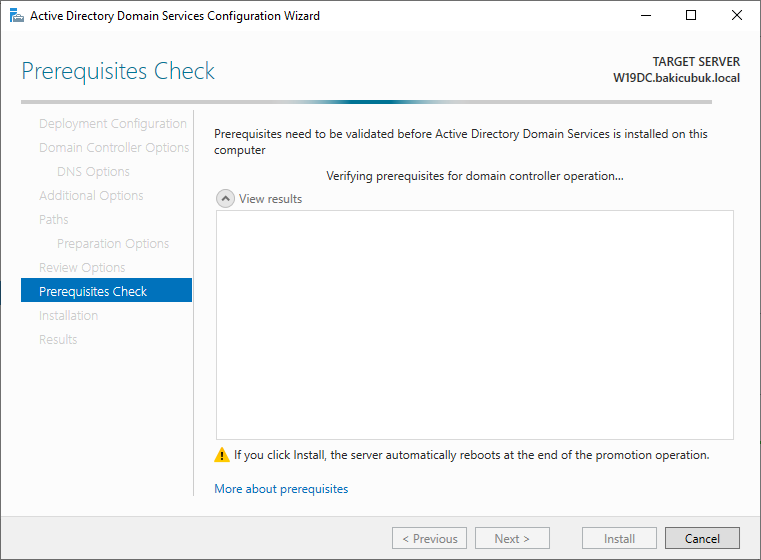The height and width of the screenshot is (560, 761).
Task: Maximize the wizard window
Action: point(691,16)
